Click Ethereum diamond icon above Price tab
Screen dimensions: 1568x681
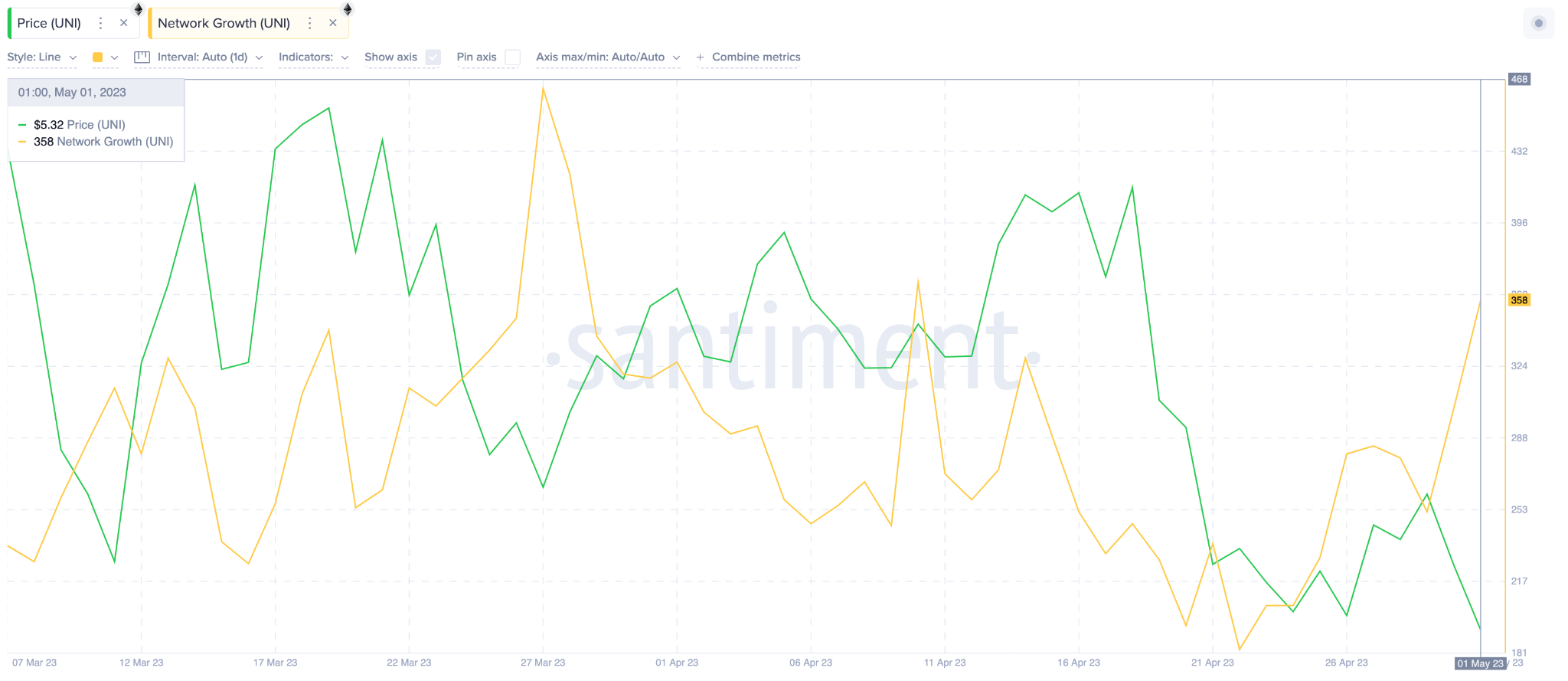(139, 9)
